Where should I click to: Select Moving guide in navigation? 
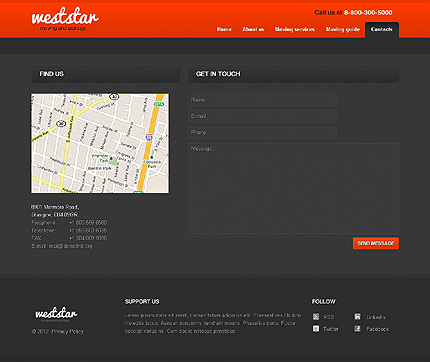pos(343,29)
